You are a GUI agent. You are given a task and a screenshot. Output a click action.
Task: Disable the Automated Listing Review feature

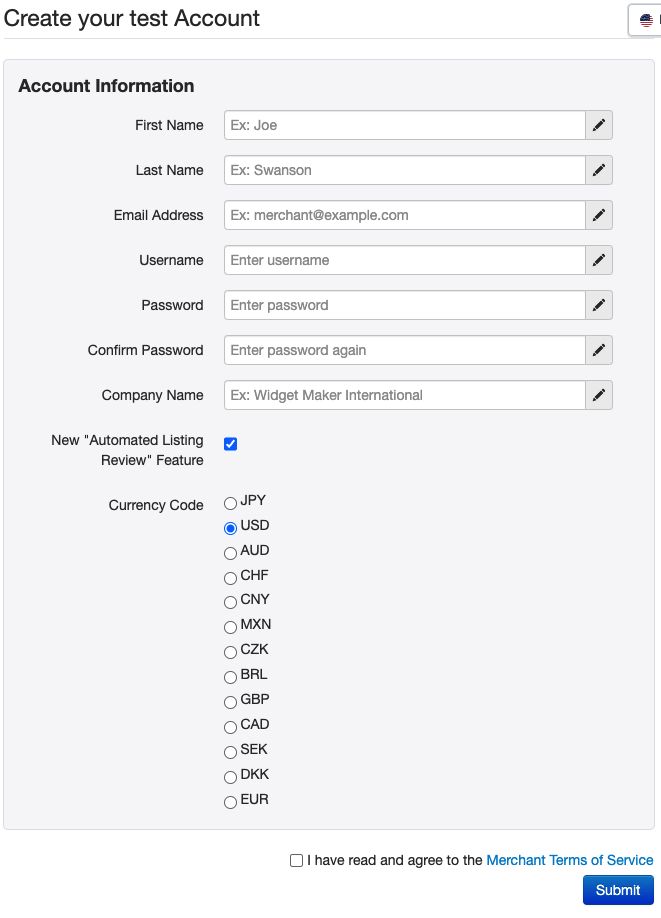[x=230, y=443]
